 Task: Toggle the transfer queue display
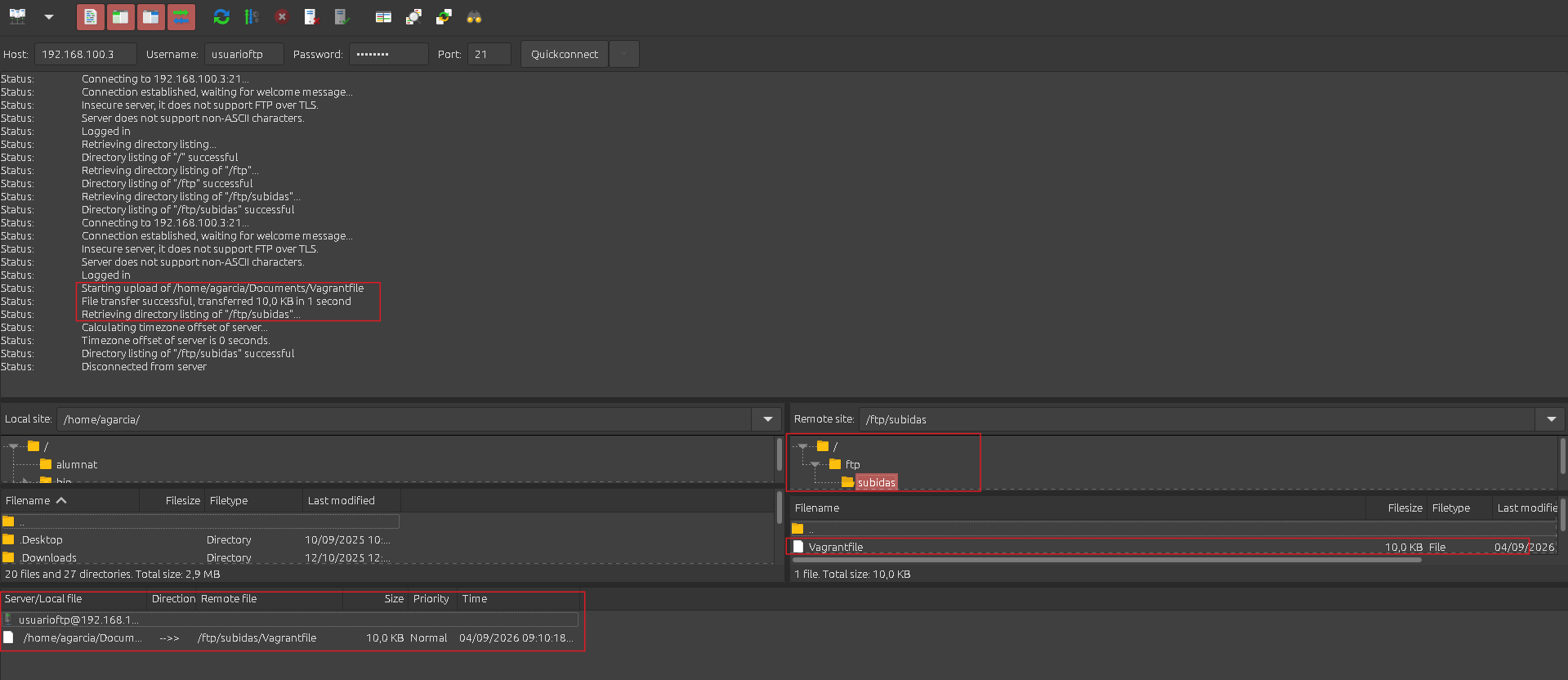[x=181, y=16]
